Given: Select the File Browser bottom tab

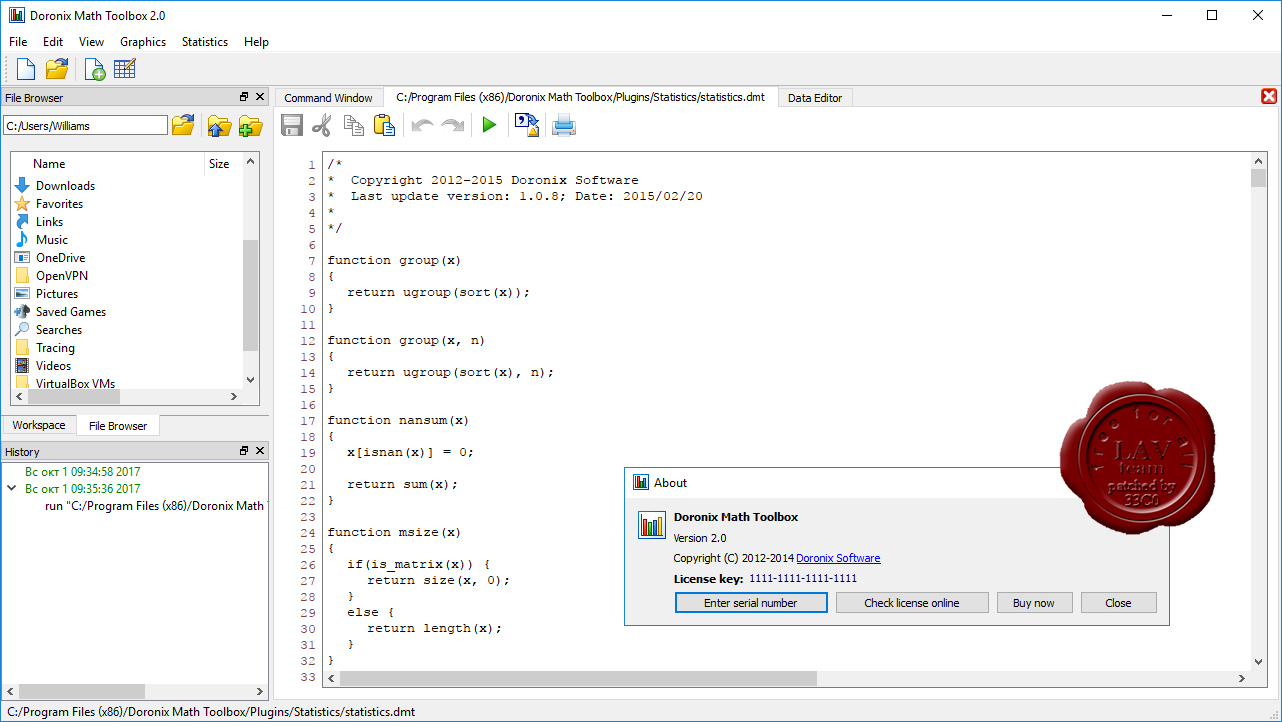Looking at the screenshot, I should tap(118, 426).
